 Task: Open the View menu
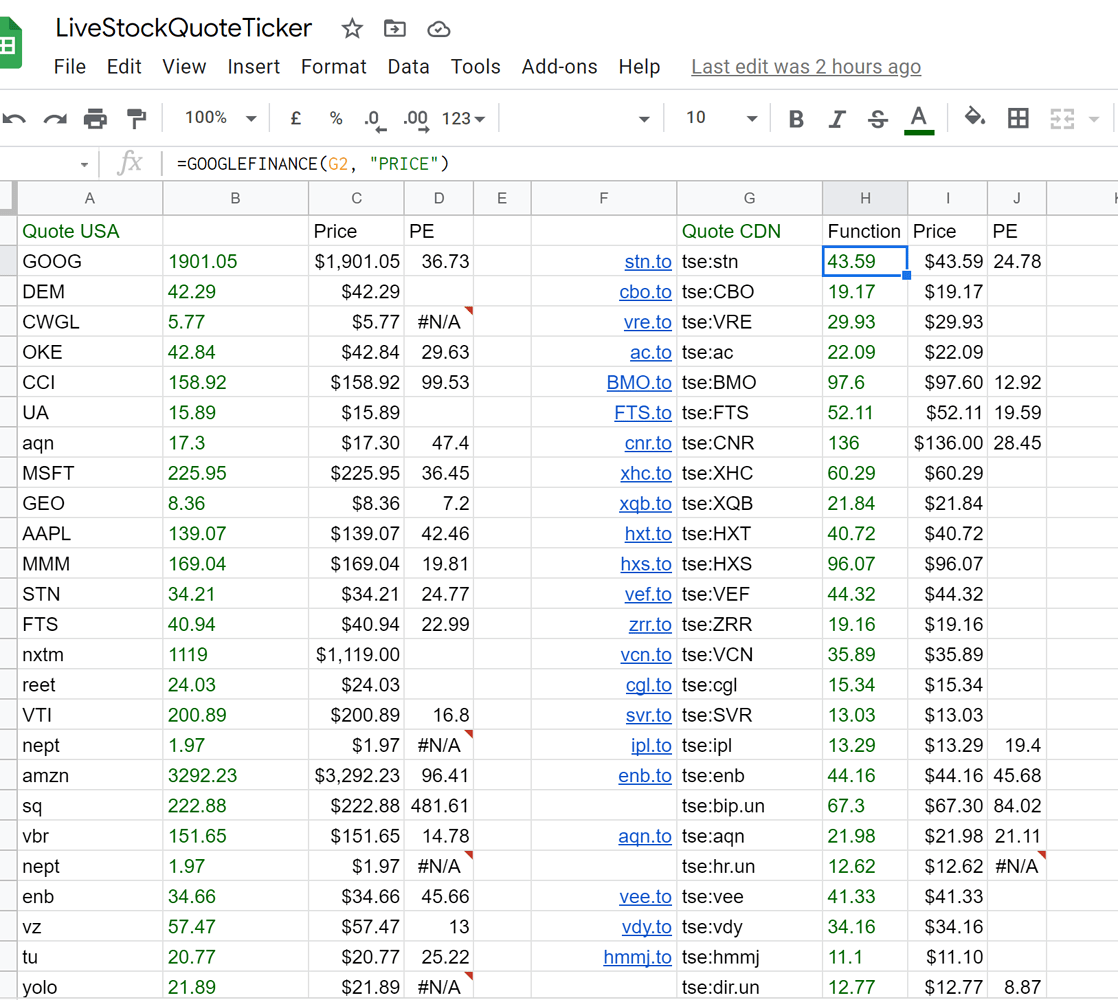tap(184, 67)
